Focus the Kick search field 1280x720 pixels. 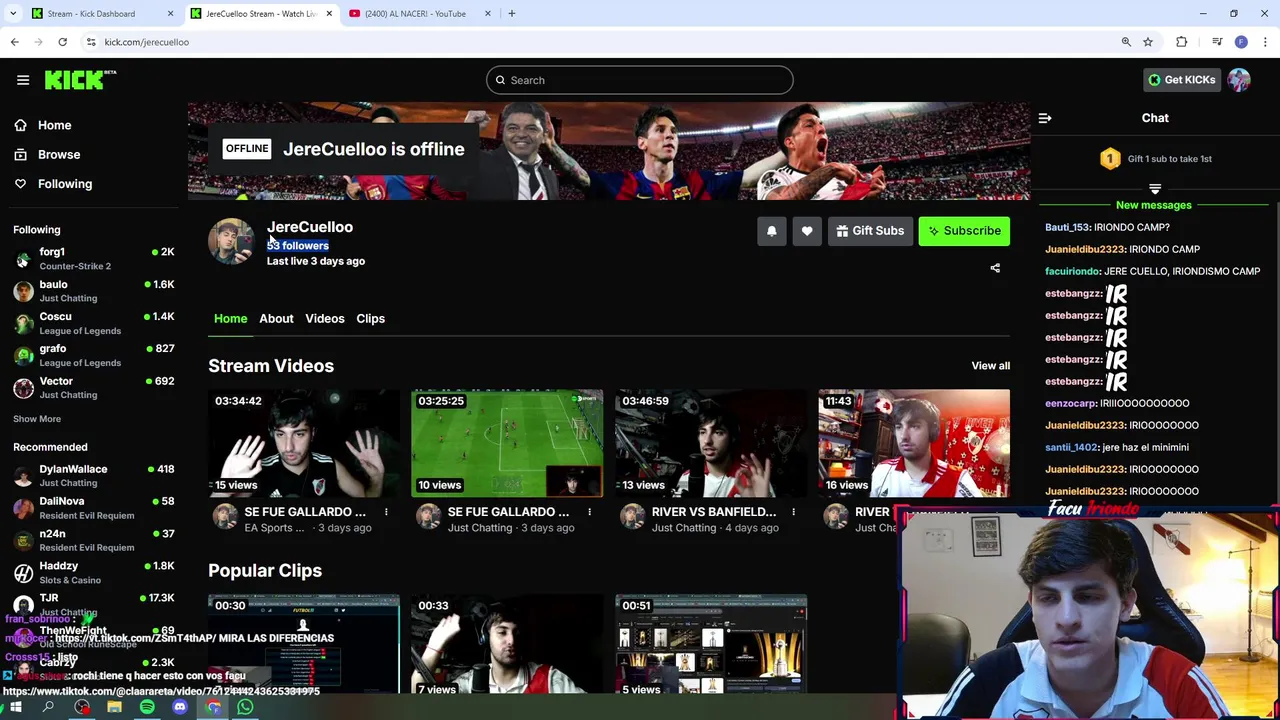pos(640,80)
